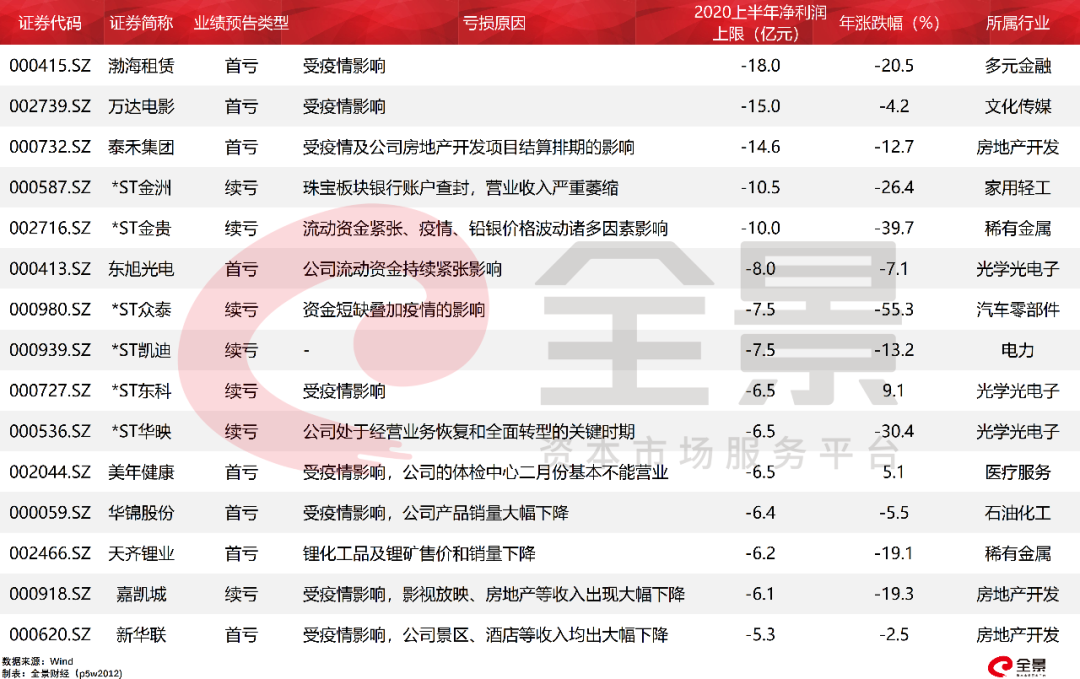Select stock code 000620.SZ

click(50, 635)
